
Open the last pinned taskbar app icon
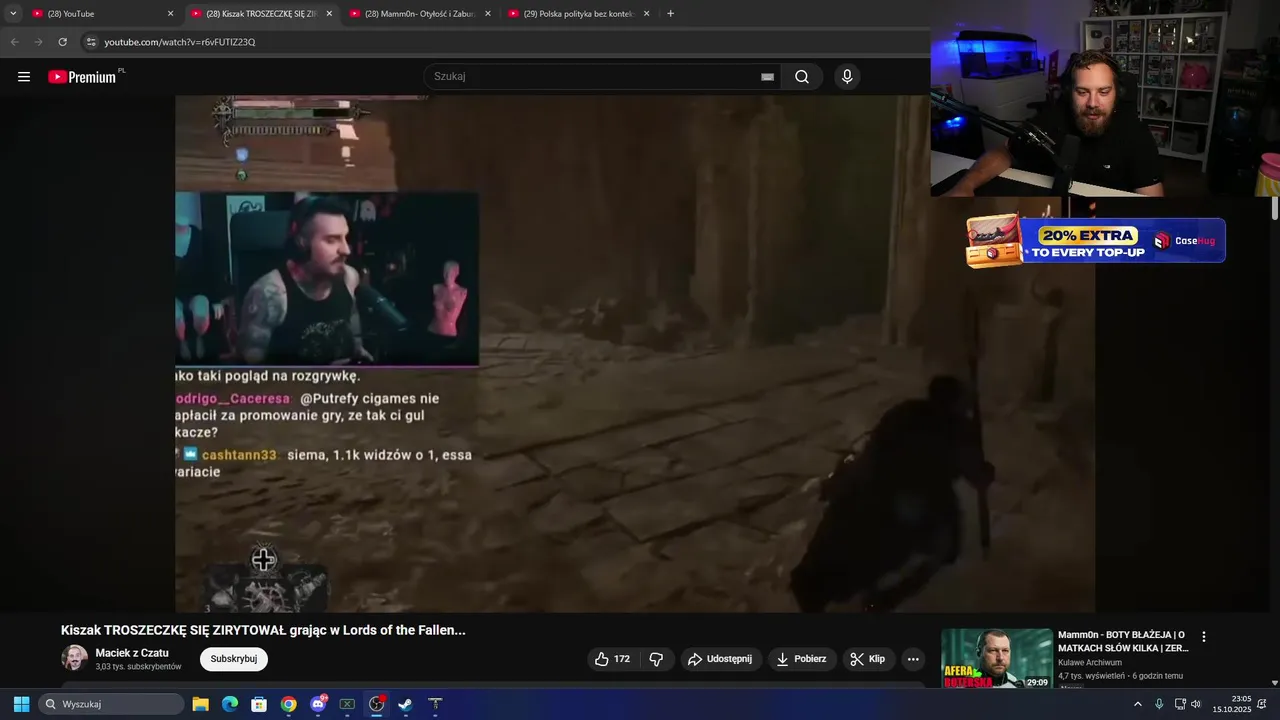[435, 704]
